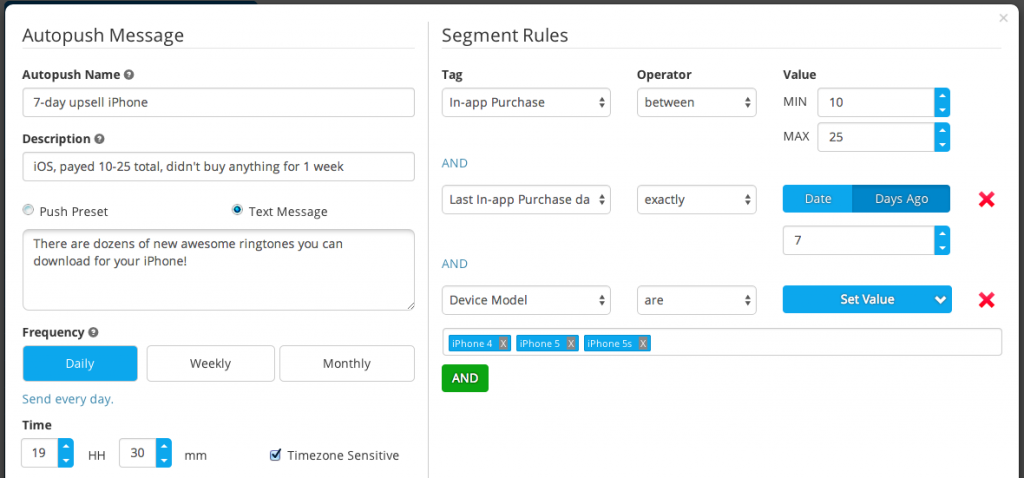Click help icon beside Description label
The height and width of the screenshot is (478, 1024).
point(99,138)
